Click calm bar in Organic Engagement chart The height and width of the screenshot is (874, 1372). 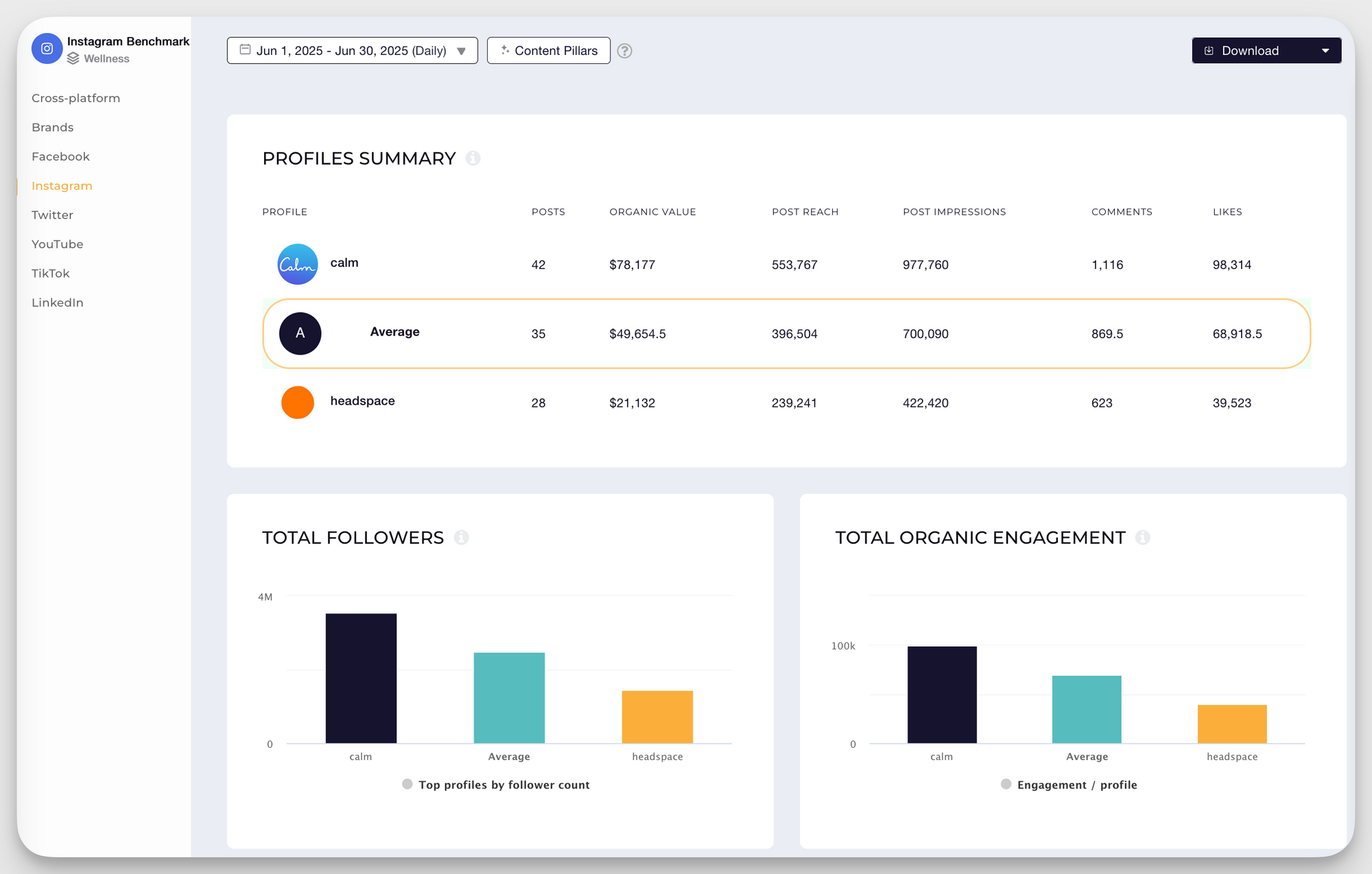[x=942, y=694]
